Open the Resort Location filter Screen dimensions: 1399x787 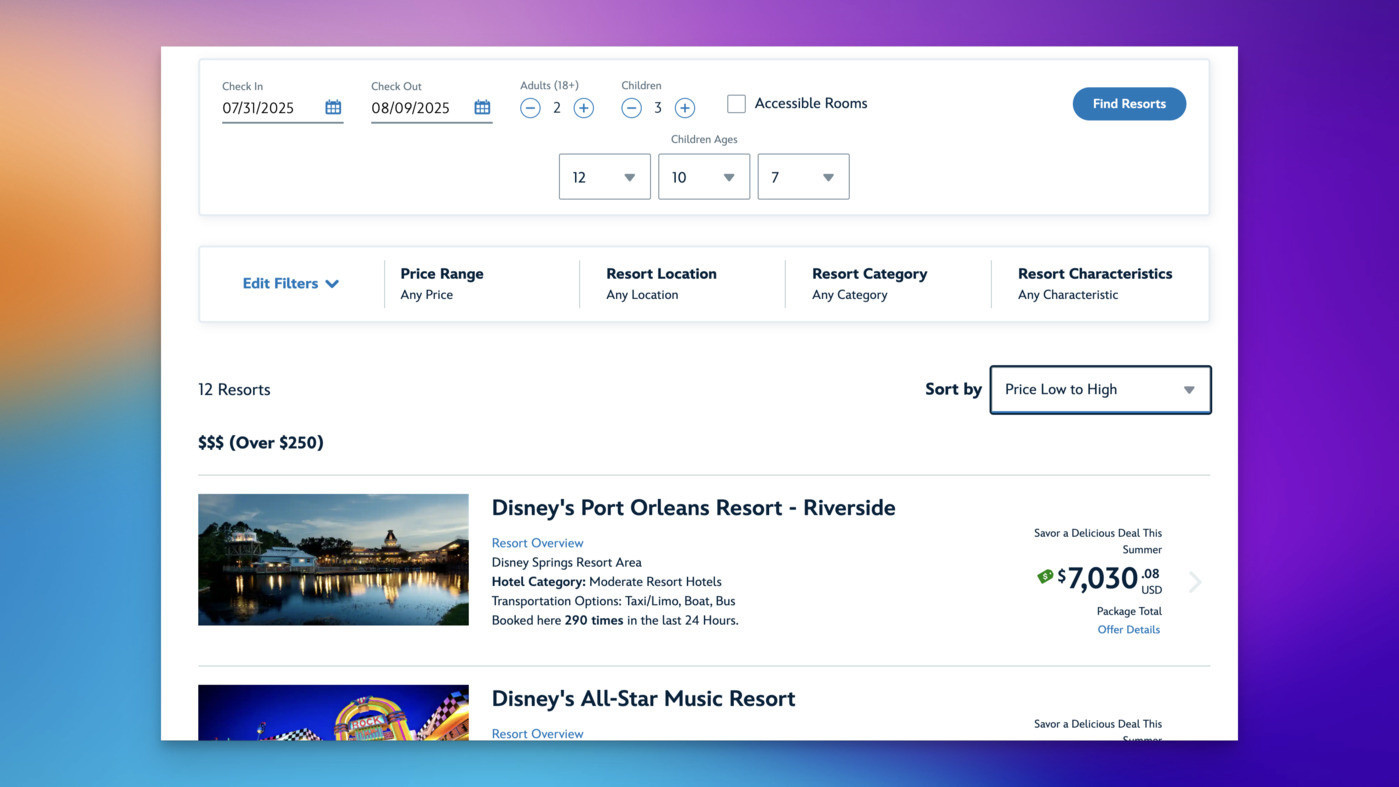click(661, 284)
